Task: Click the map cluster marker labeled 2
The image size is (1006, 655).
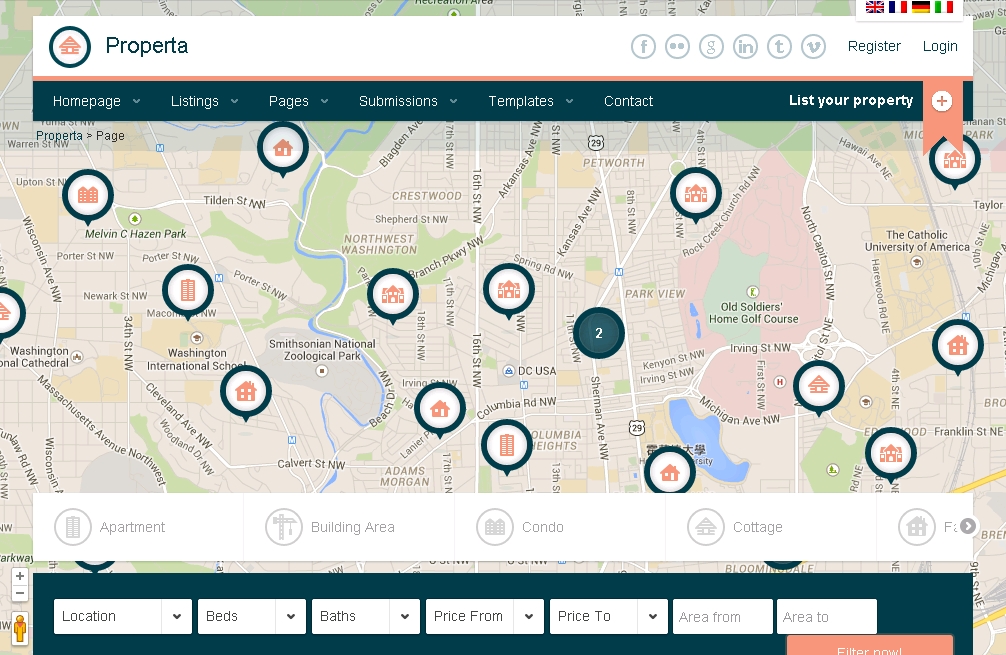Action: click(x=598, y=333)
